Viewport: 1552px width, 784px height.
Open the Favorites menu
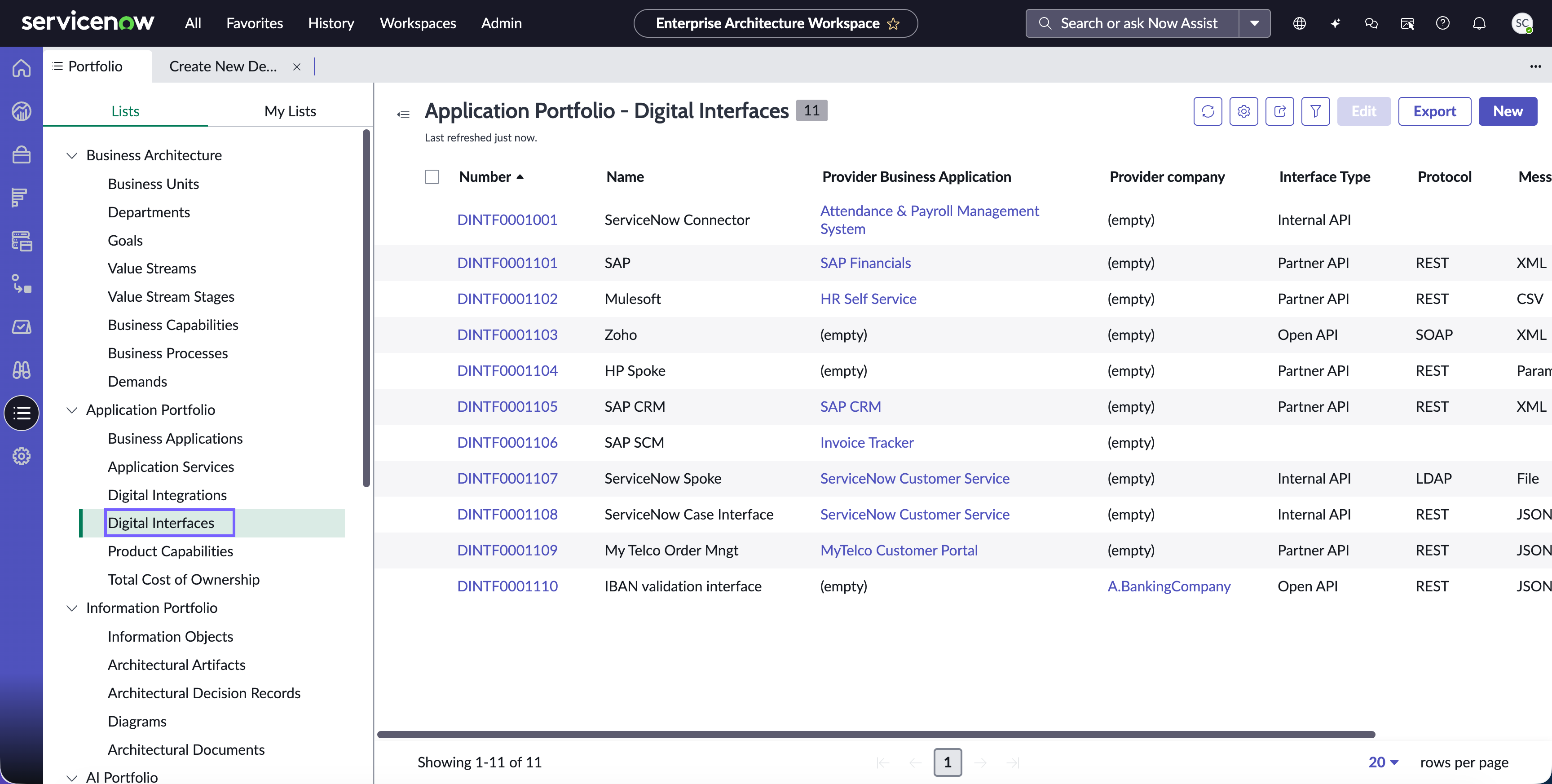pos(254,23)
